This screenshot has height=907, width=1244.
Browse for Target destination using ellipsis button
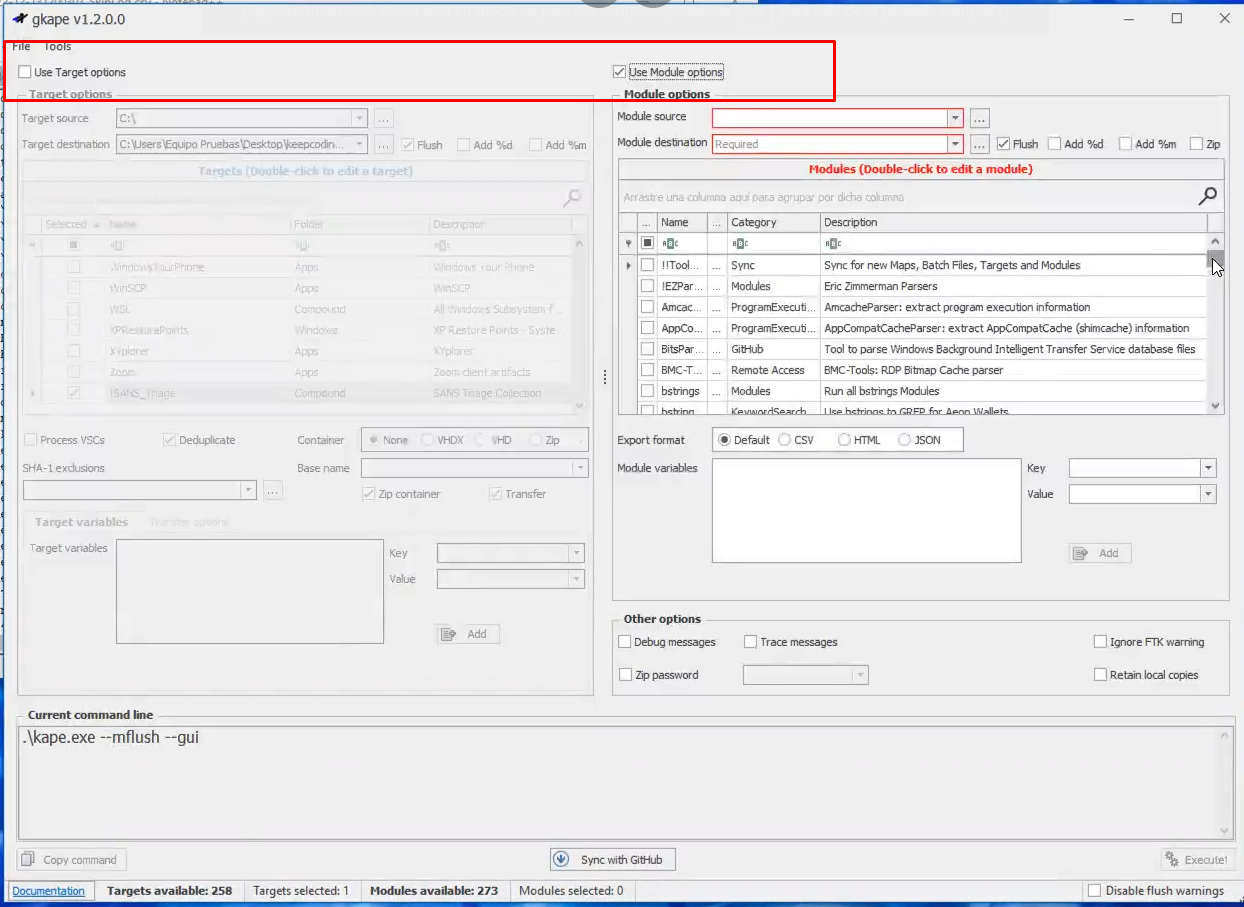tap(384, 143)
